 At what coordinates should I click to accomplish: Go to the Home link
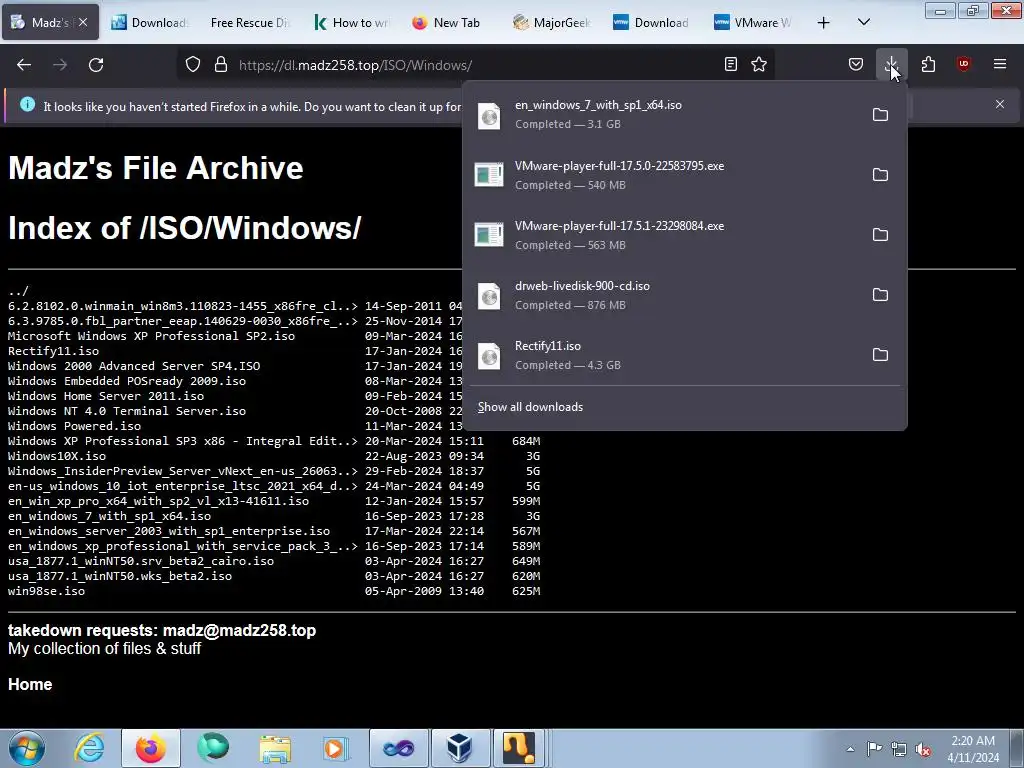30,684
